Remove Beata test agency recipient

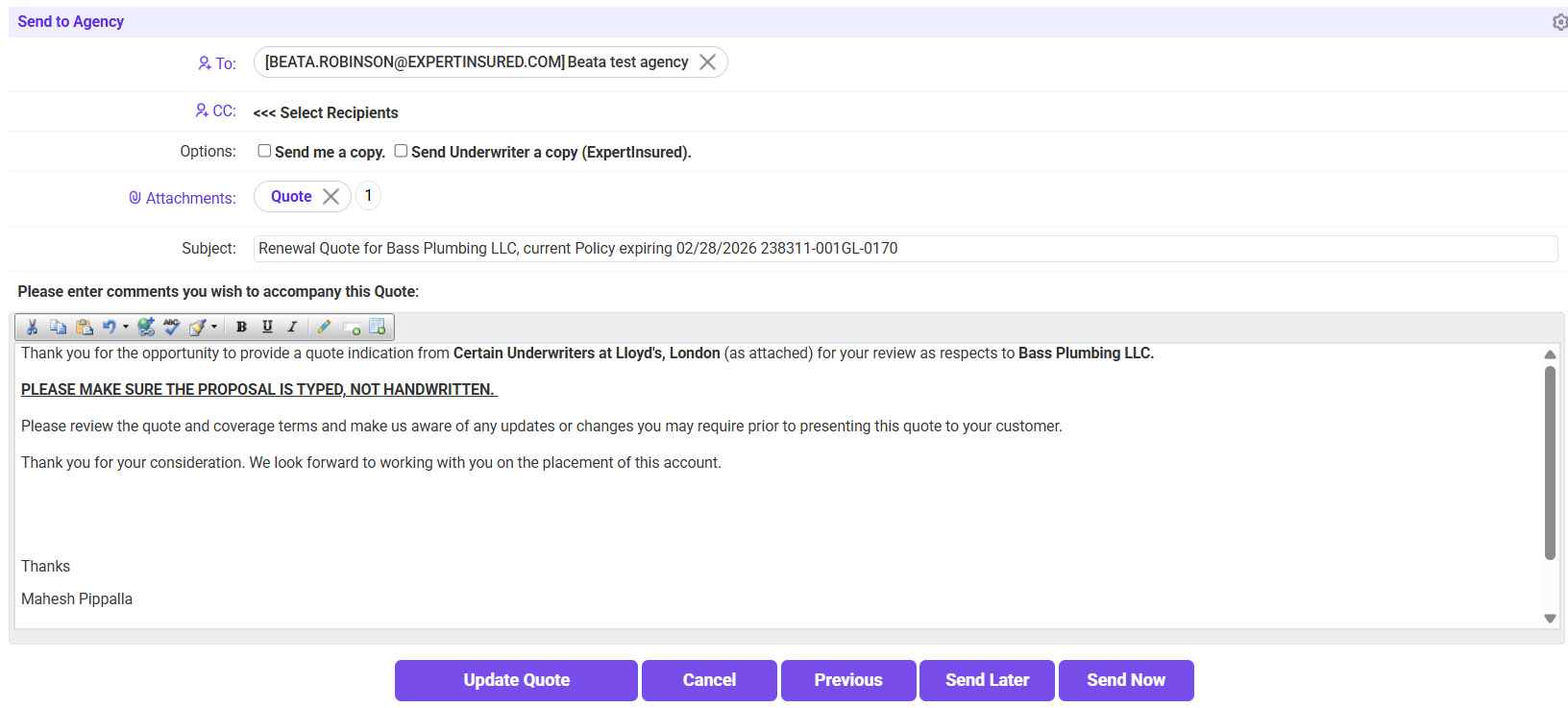pos(707,62)
